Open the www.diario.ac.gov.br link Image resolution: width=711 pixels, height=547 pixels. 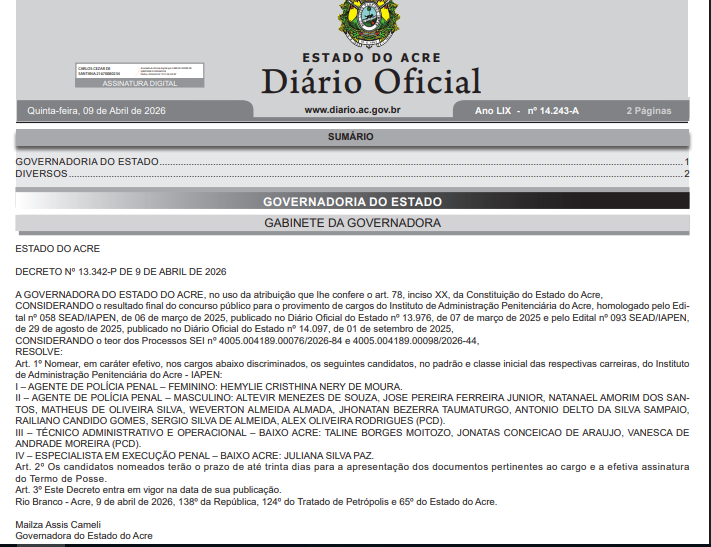tap(352, 110)
